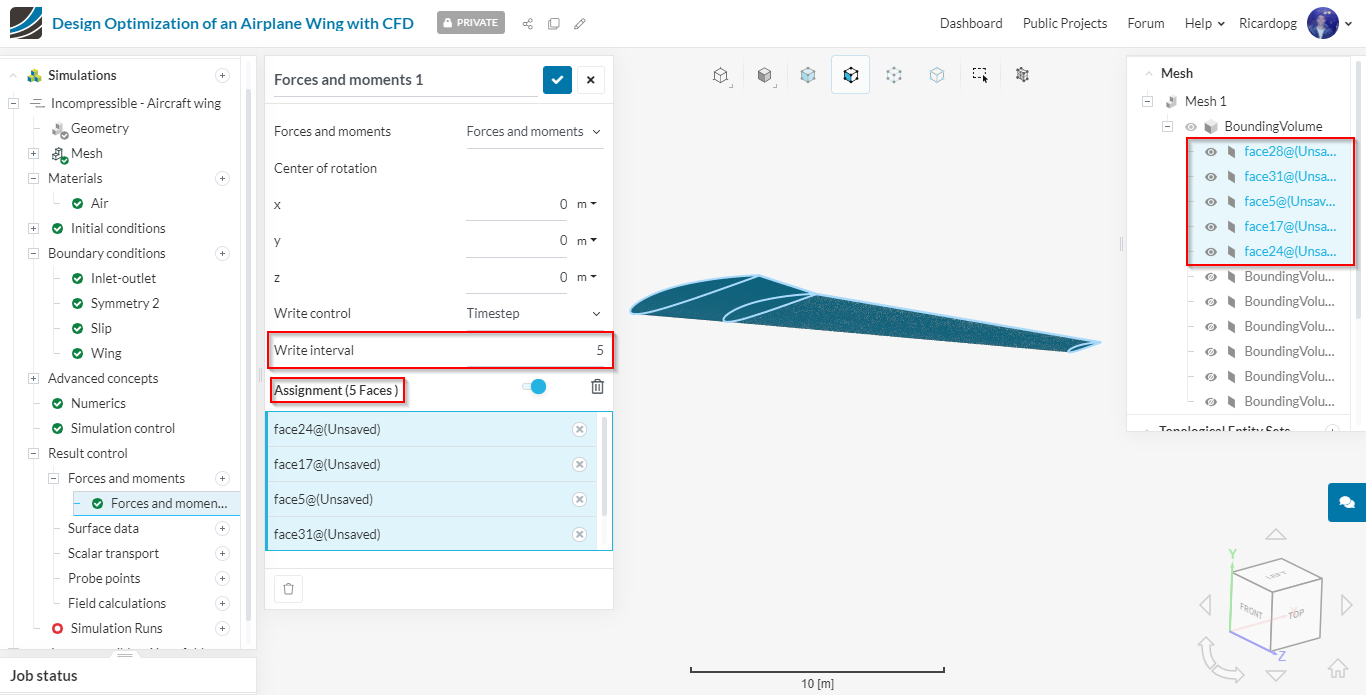Screen dimensions: 1366x695
Task: Toggle visibility of face28@(Unsa... in mesh tree
Action: (1210, 151)
